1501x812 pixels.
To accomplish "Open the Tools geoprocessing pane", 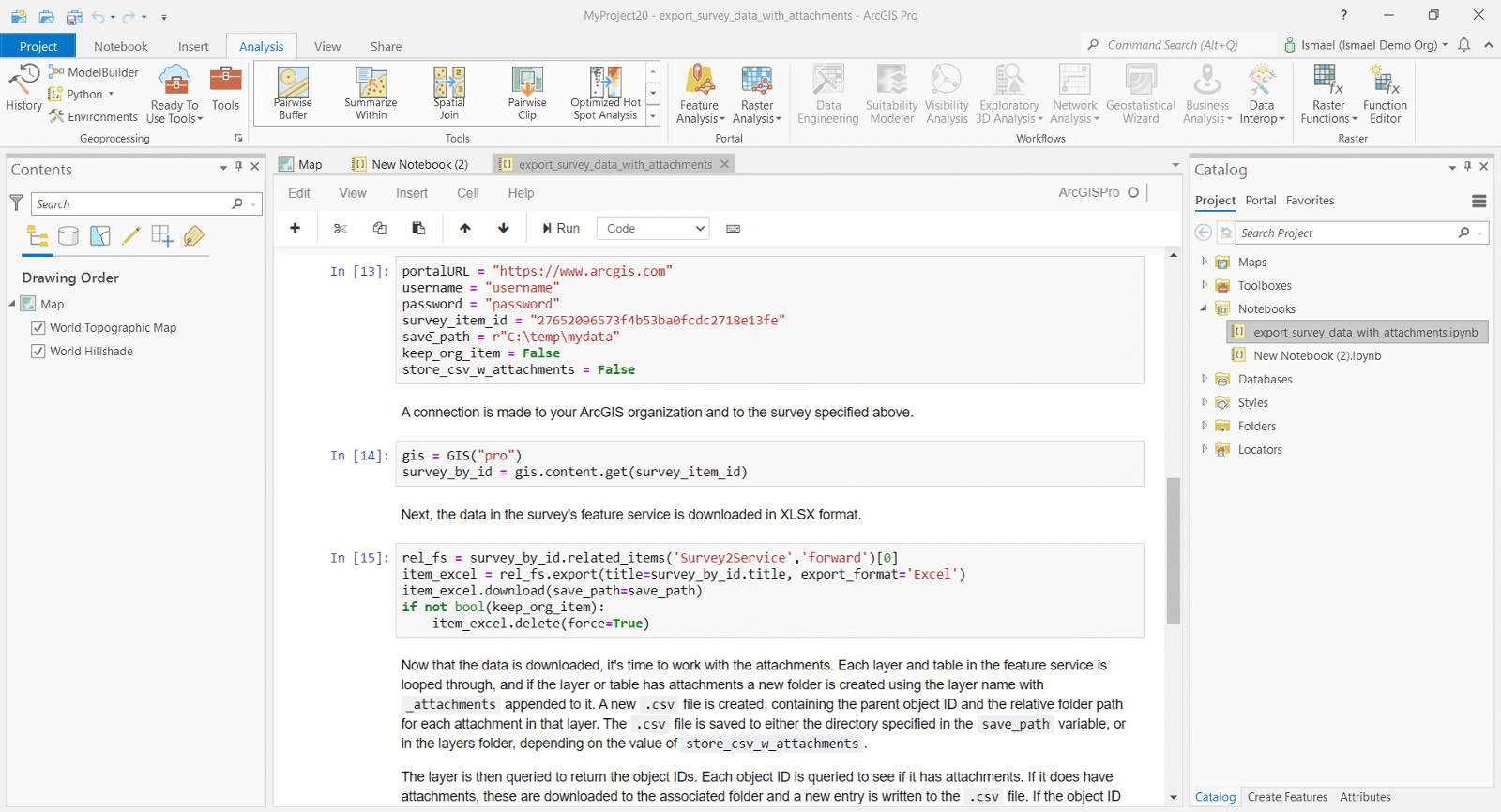I will pyautogui.click(x=225, y=89).
